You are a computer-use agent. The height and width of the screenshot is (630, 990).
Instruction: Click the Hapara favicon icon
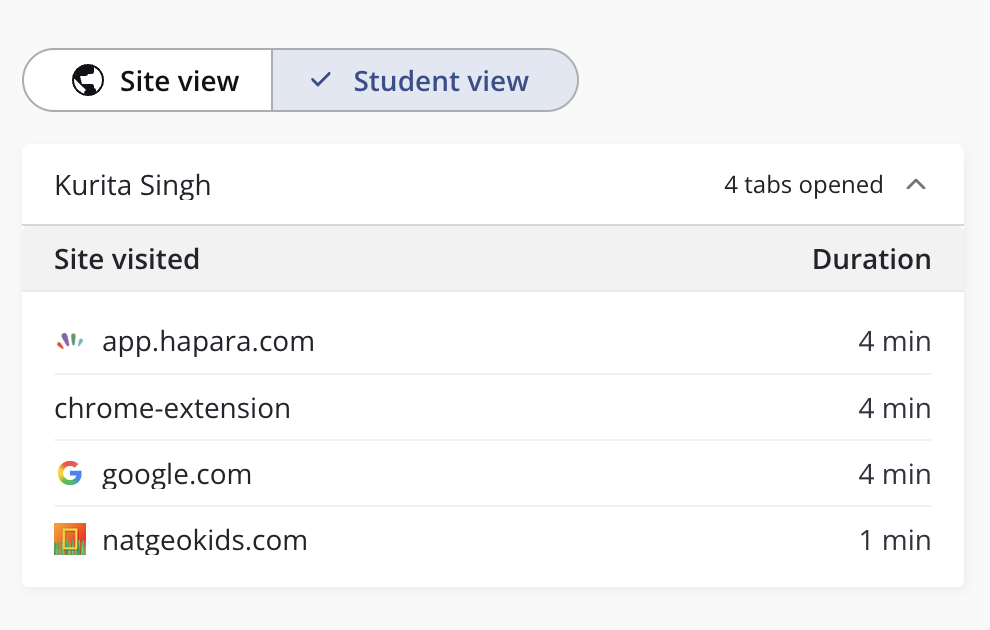coord(69,342)
